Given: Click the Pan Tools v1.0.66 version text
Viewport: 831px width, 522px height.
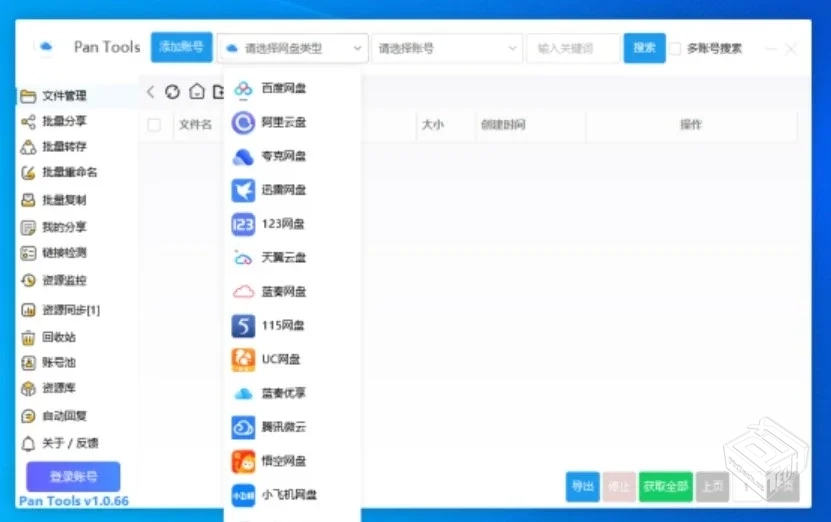Looking at the screenshot, I should click(x=74, y=501).
